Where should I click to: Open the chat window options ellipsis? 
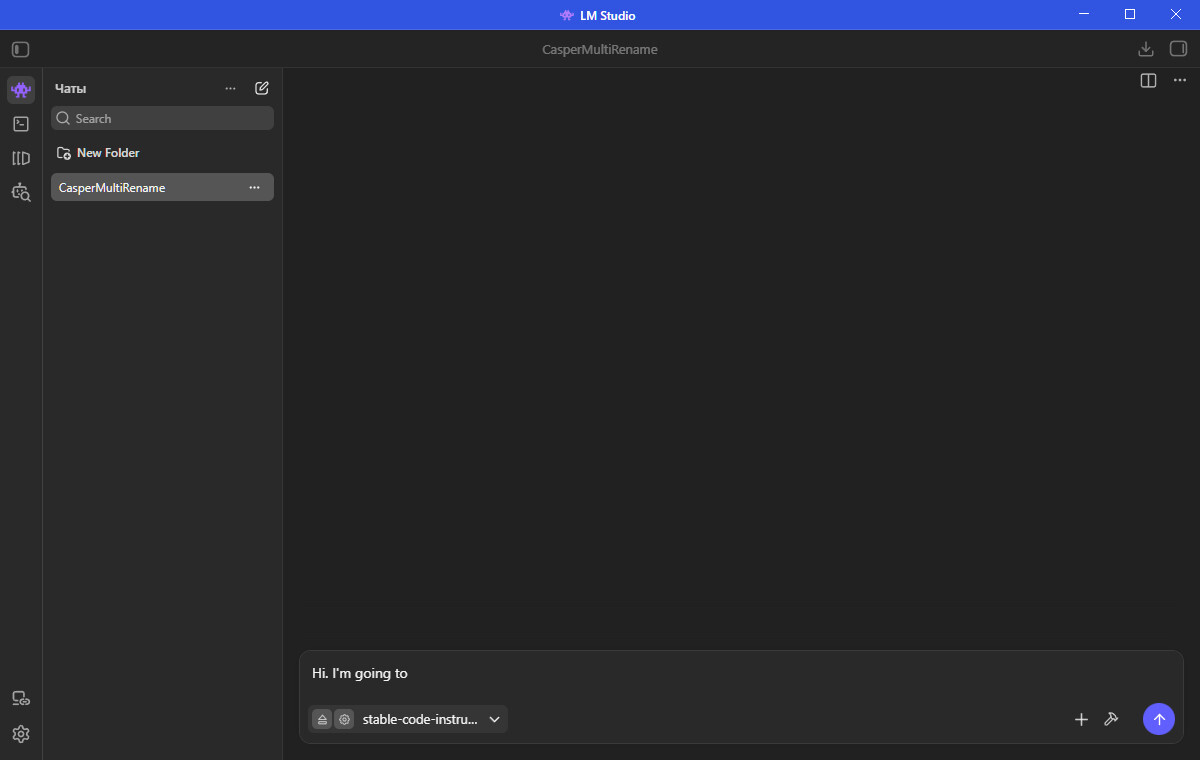1180,81
